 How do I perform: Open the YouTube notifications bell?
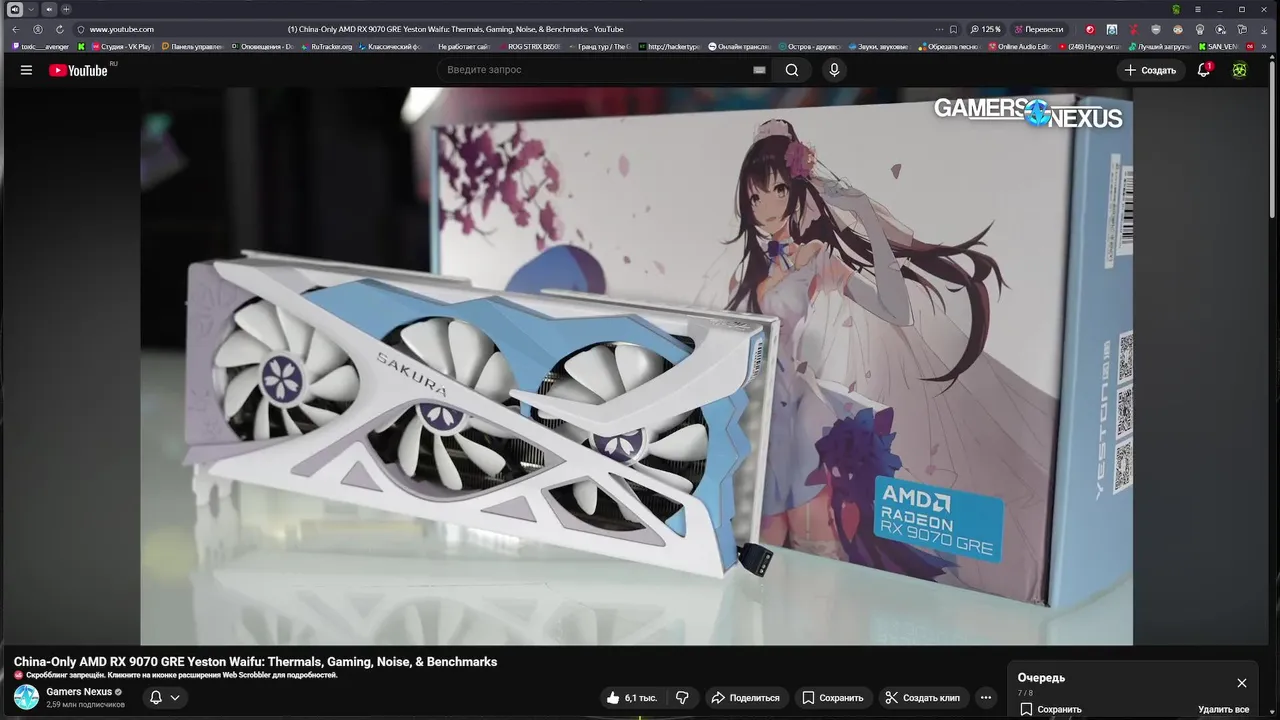[1204, 70]
